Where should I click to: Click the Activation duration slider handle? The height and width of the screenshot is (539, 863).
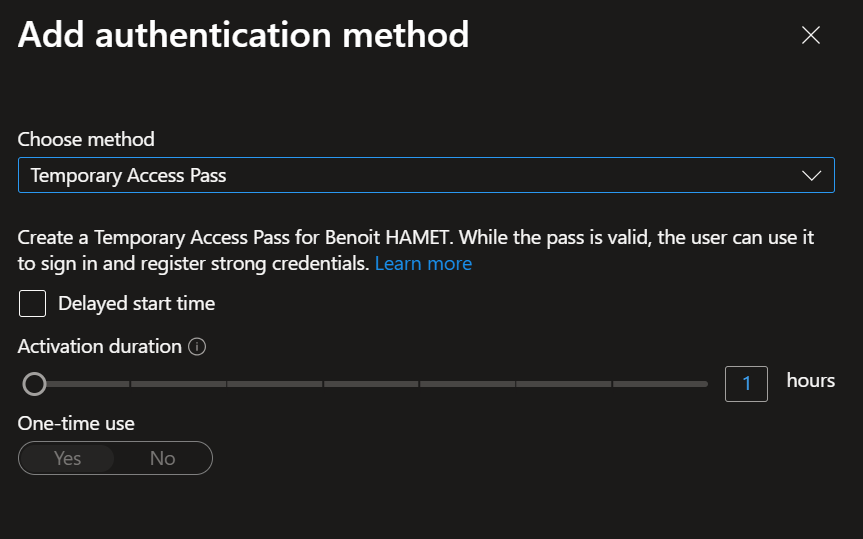click(x=35, y=383)
